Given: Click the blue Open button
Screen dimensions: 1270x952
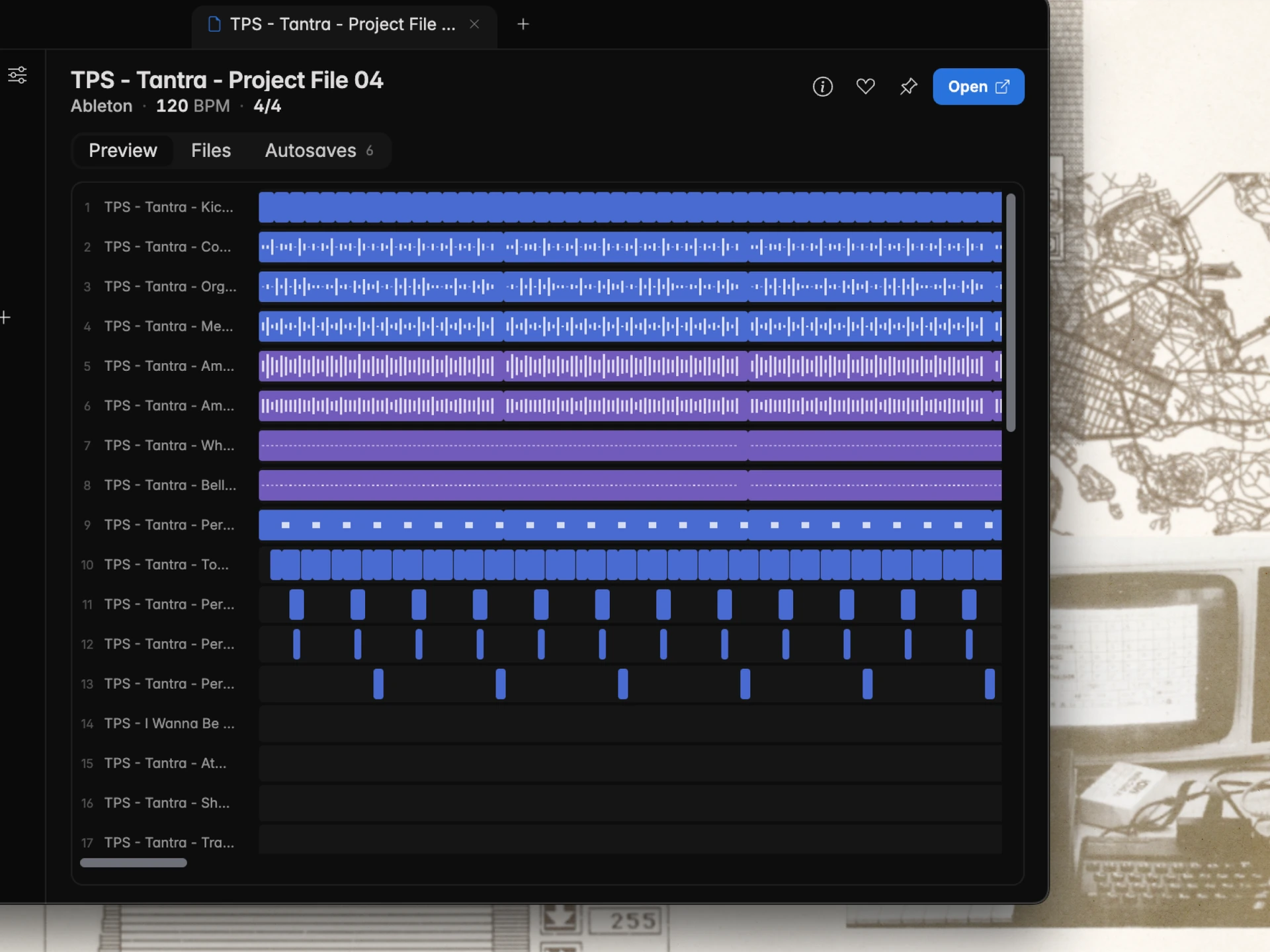Looking at the screenshot, I should click(x=978, y=87).
